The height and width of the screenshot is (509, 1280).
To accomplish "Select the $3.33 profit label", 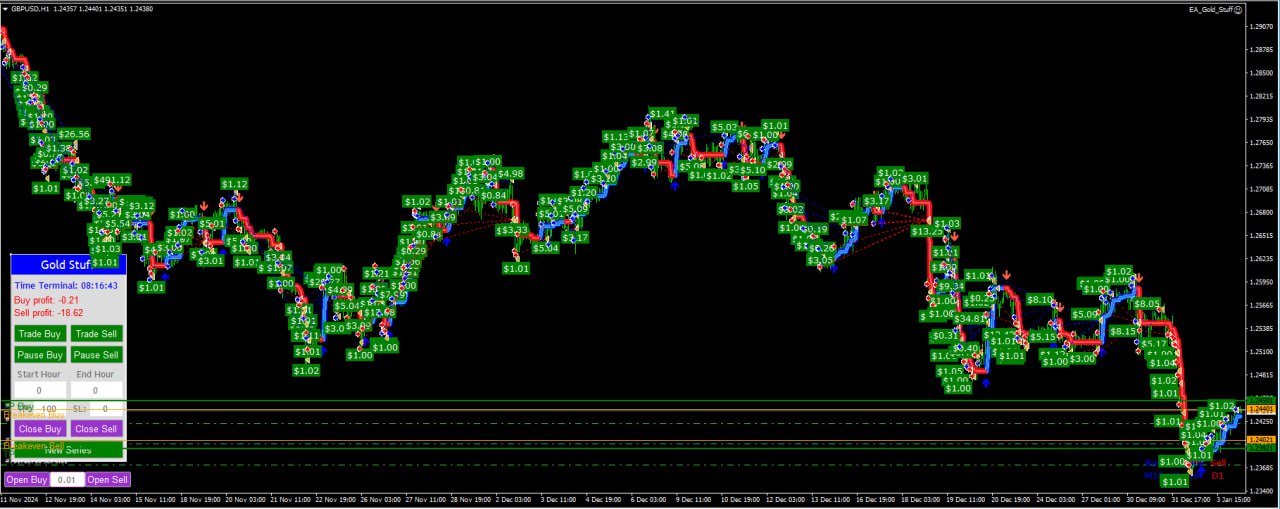I will pyautogui.click(x=513, y=230).
